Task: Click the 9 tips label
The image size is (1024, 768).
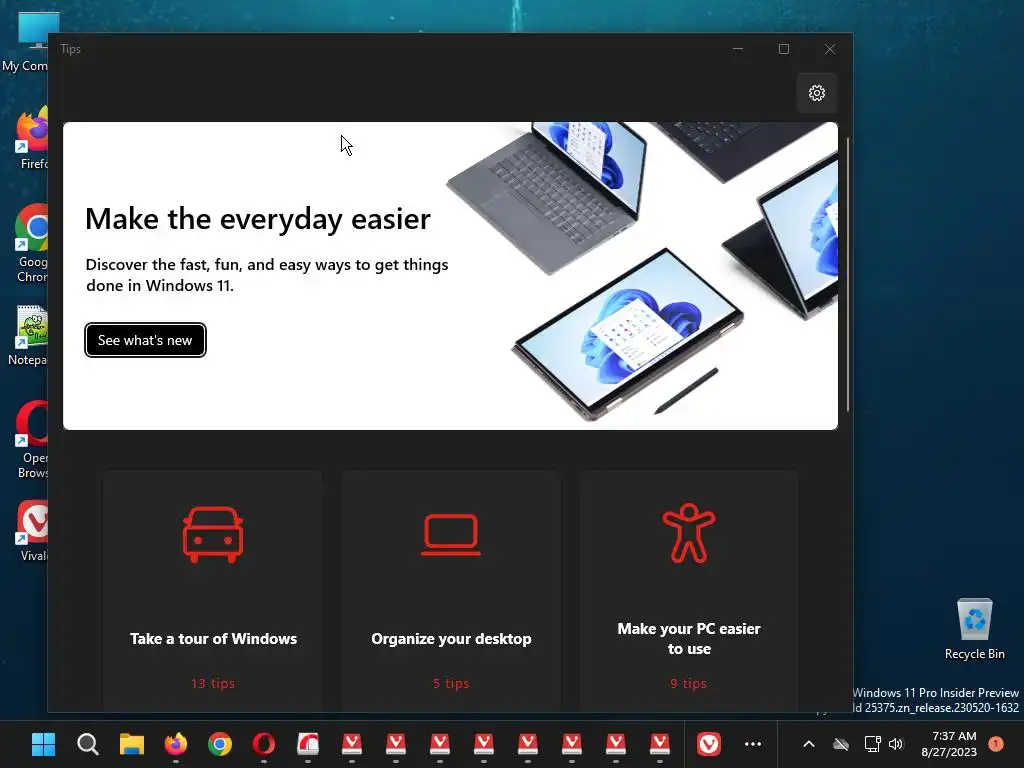Action: click(688, 683)
